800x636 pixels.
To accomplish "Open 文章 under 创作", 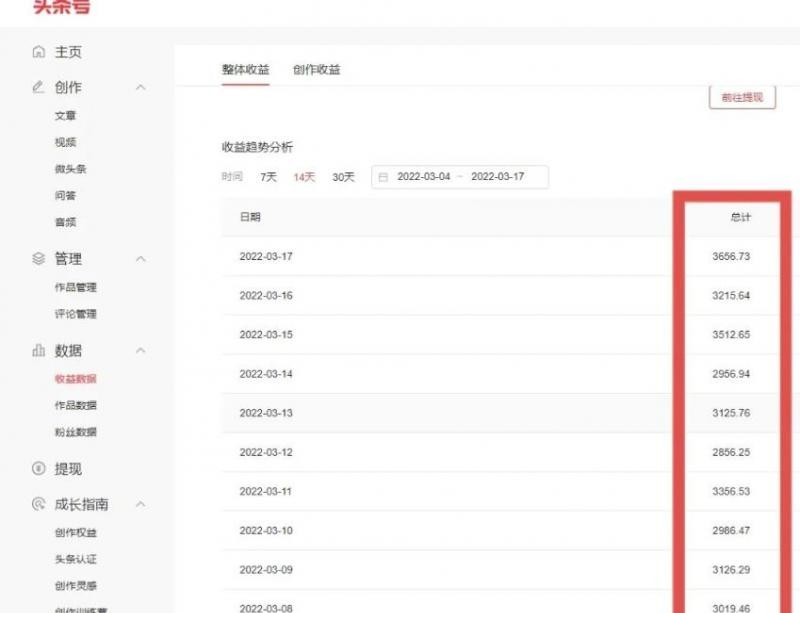I will pos(65,116).
